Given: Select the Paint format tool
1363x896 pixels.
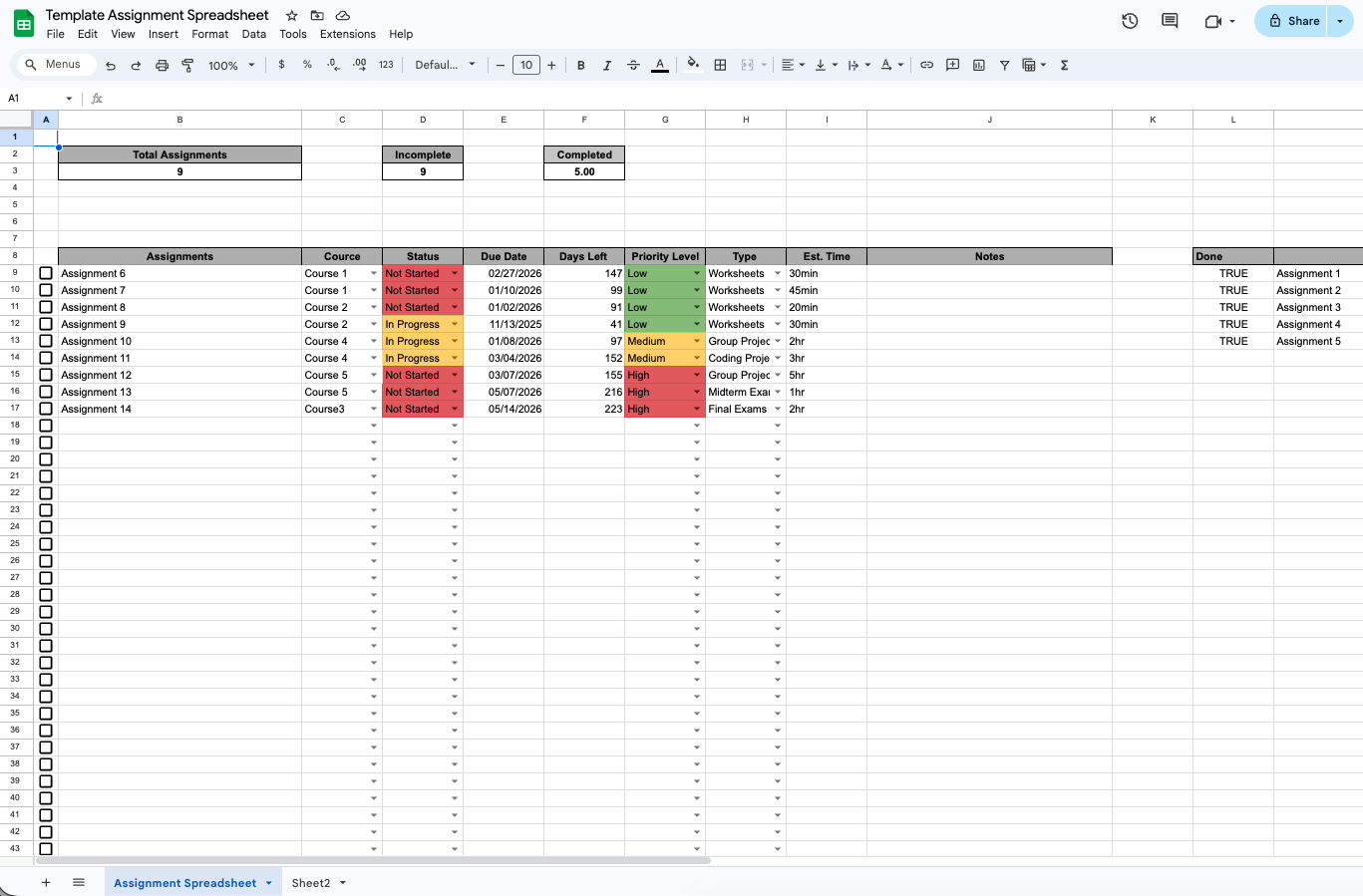Looking at the screenshot, I should click(x=187, y=64).
